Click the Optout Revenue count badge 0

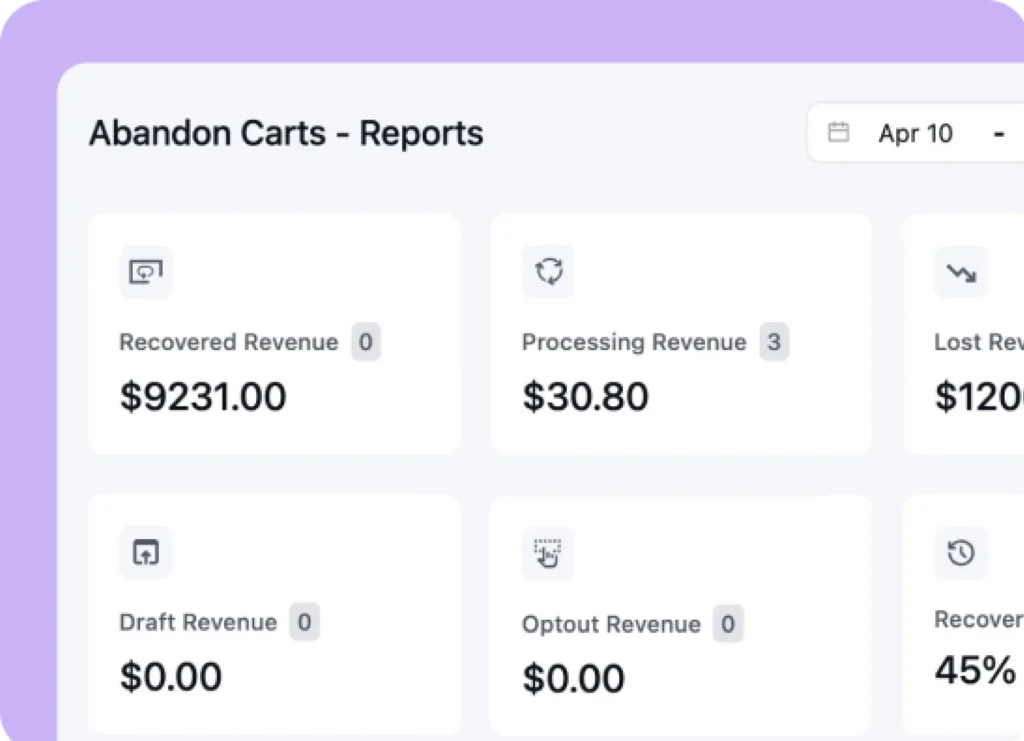pos(728,623)
